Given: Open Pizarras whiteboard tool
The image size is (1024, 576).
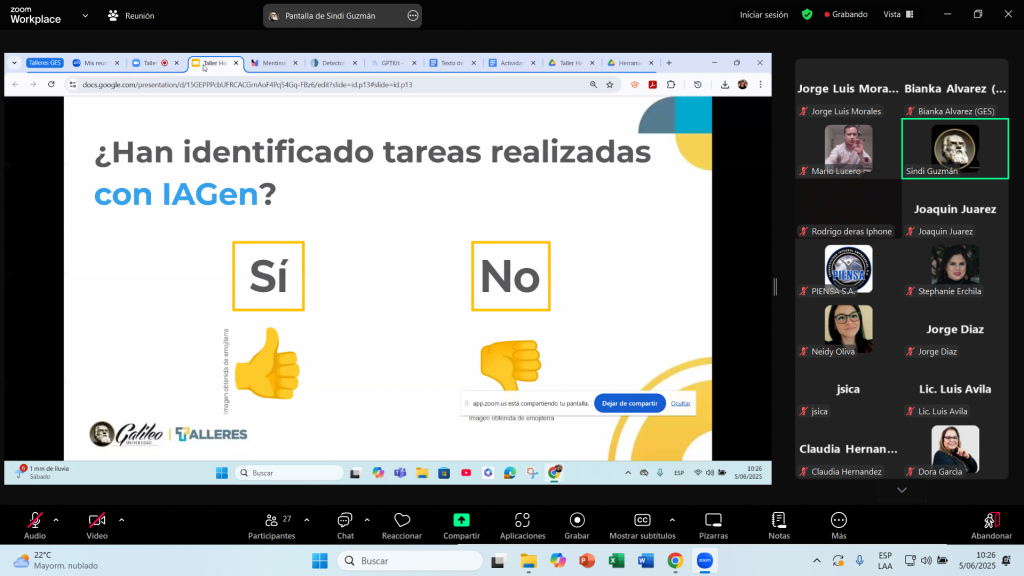Looking at the screenshot, I should (713, 521).
